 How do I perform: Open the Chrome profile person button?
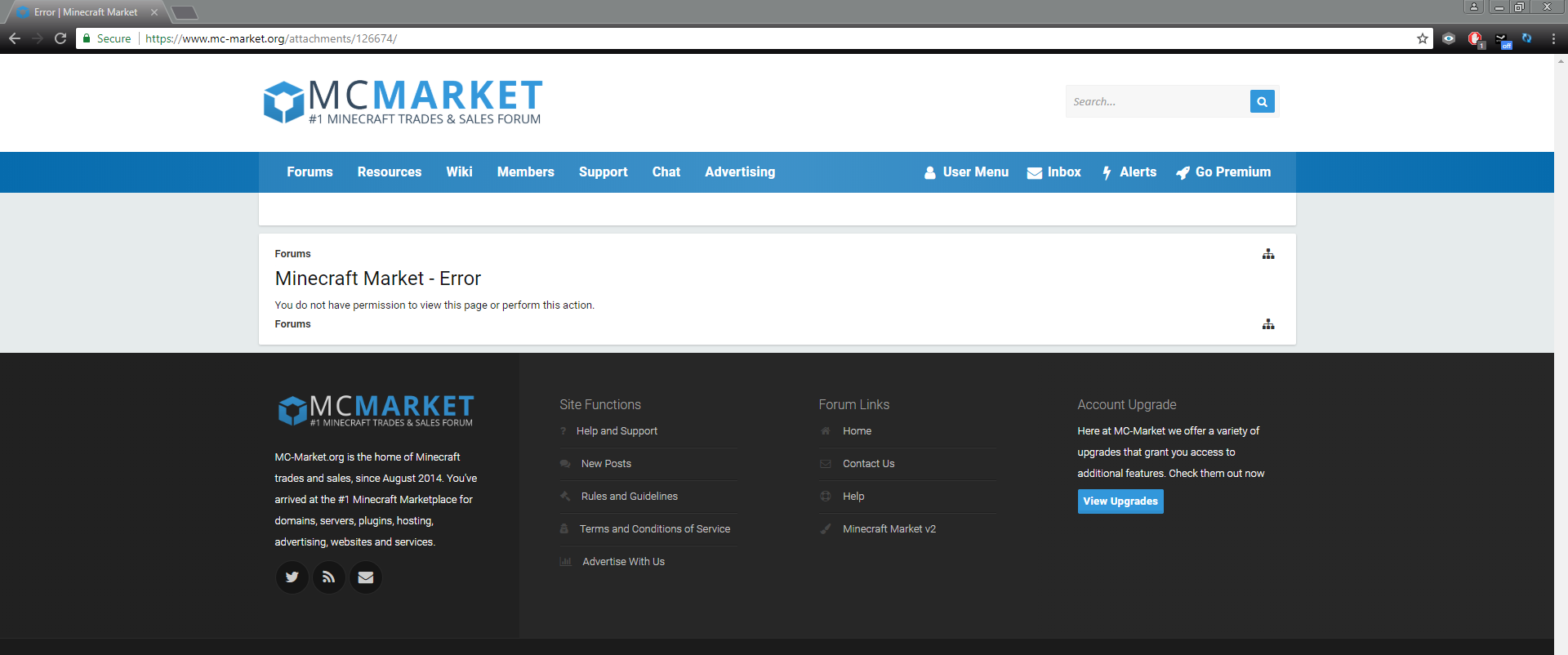1474,7
